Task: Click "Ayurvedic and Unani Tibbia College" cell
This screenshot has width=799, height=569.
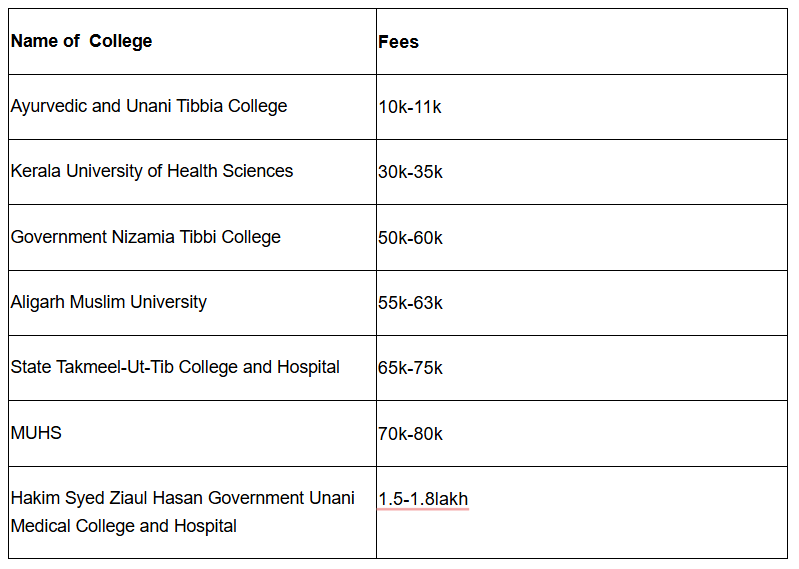Action: tap(149, 106)
